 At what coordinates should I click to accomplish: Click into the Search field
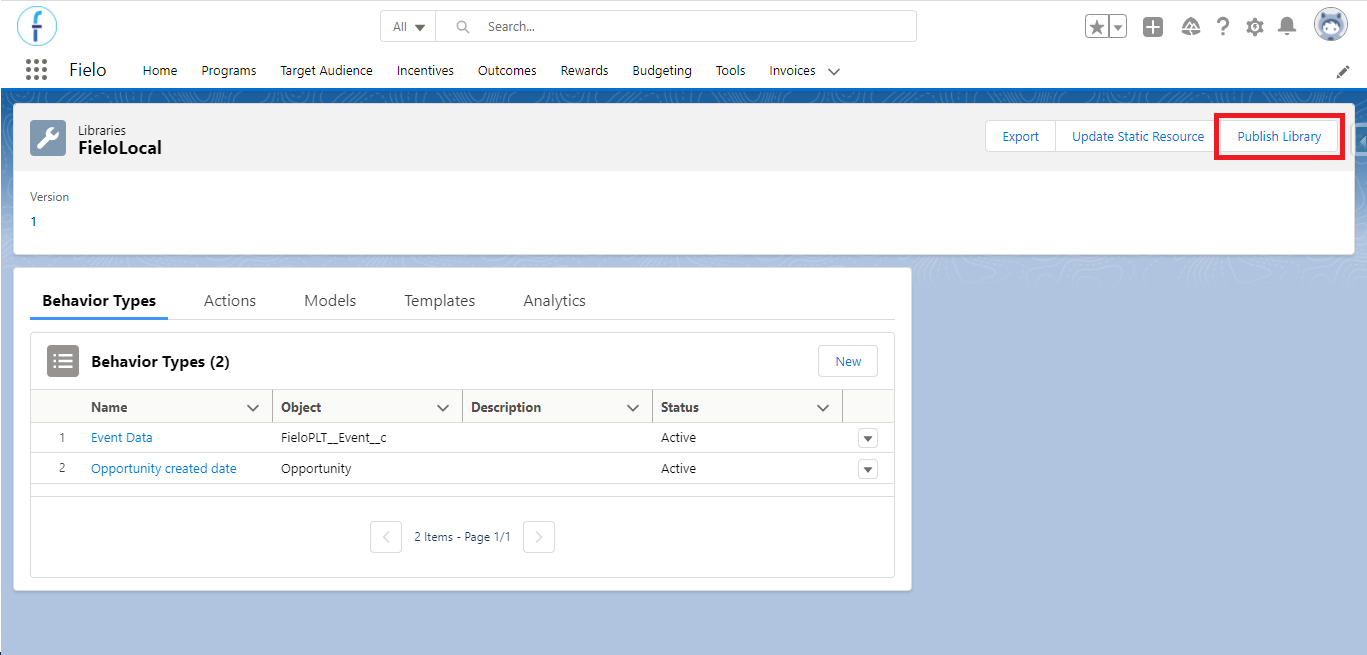(x=676, y=27)
